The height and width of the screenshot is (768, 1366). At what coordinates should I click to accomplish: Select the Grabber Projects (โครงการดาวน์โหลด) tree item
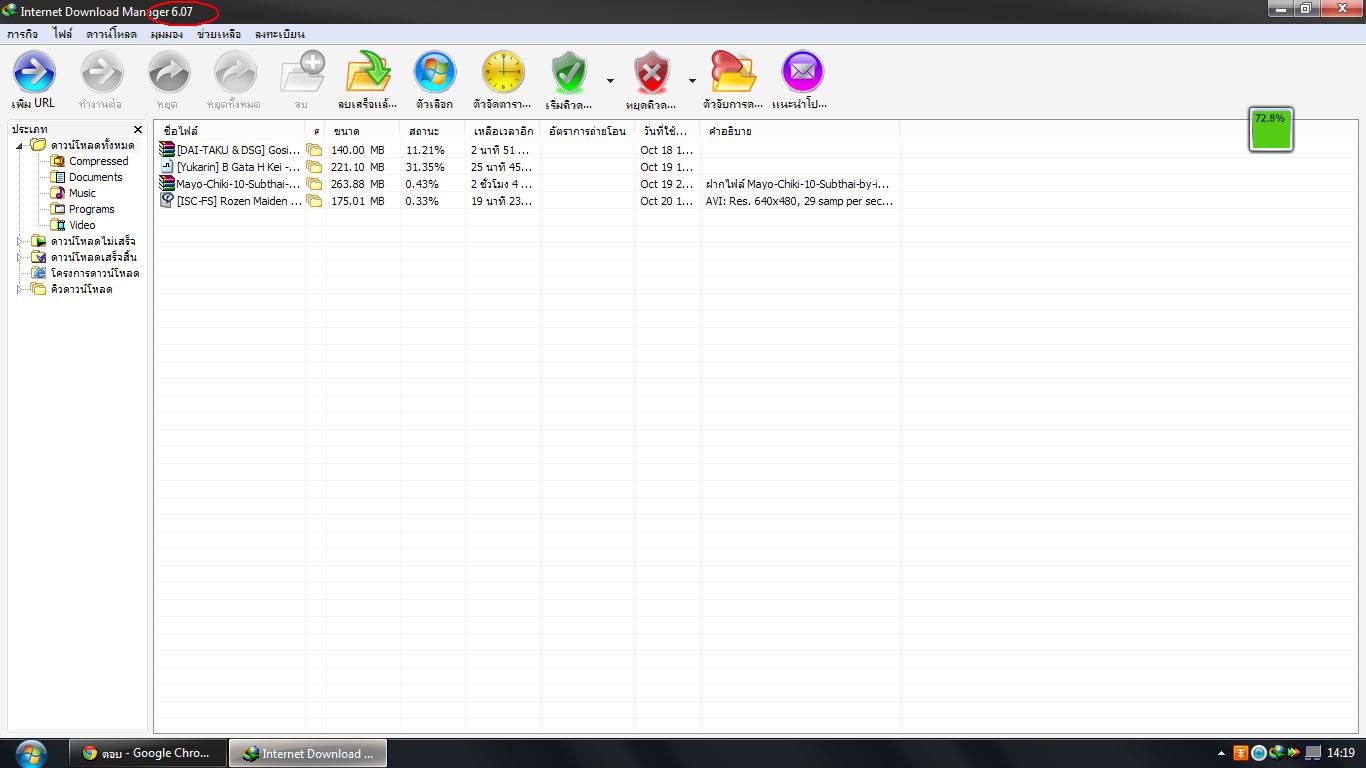pos(95,273)
